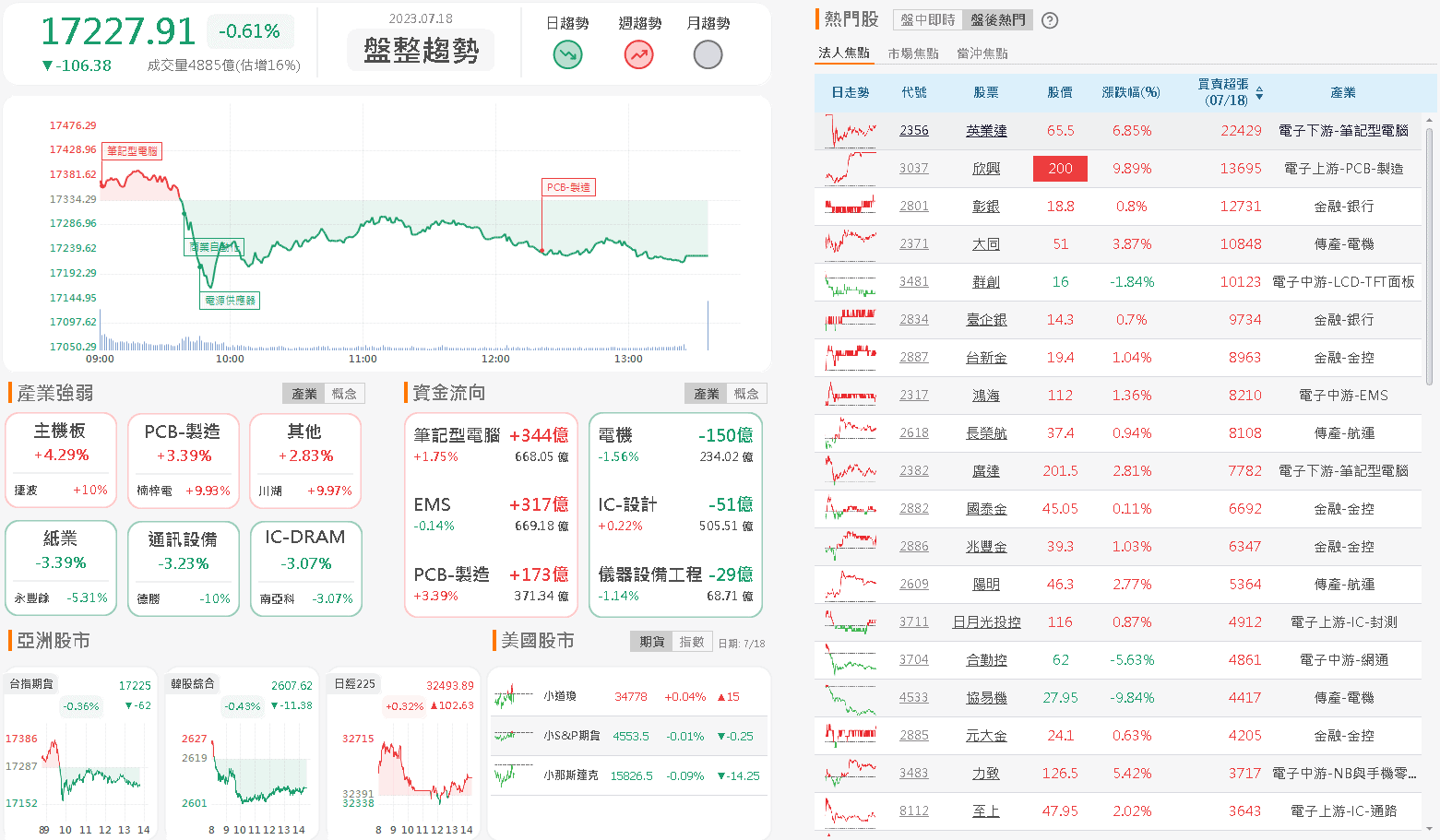
Task: Click the 漲跌幅(%) column header
Action: (x=1131, y=92)
